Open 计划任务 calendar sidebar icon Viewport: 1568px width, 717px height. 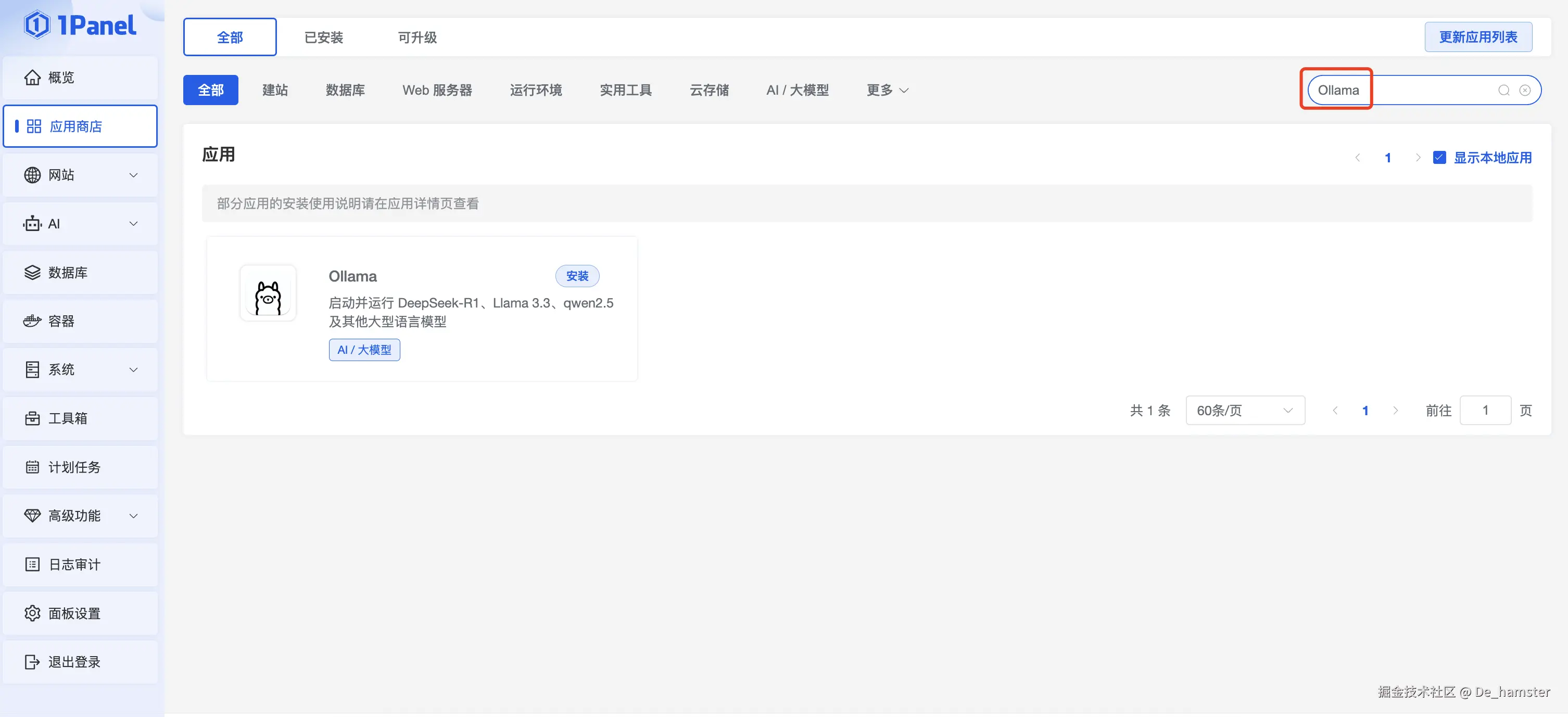[32, 467]
